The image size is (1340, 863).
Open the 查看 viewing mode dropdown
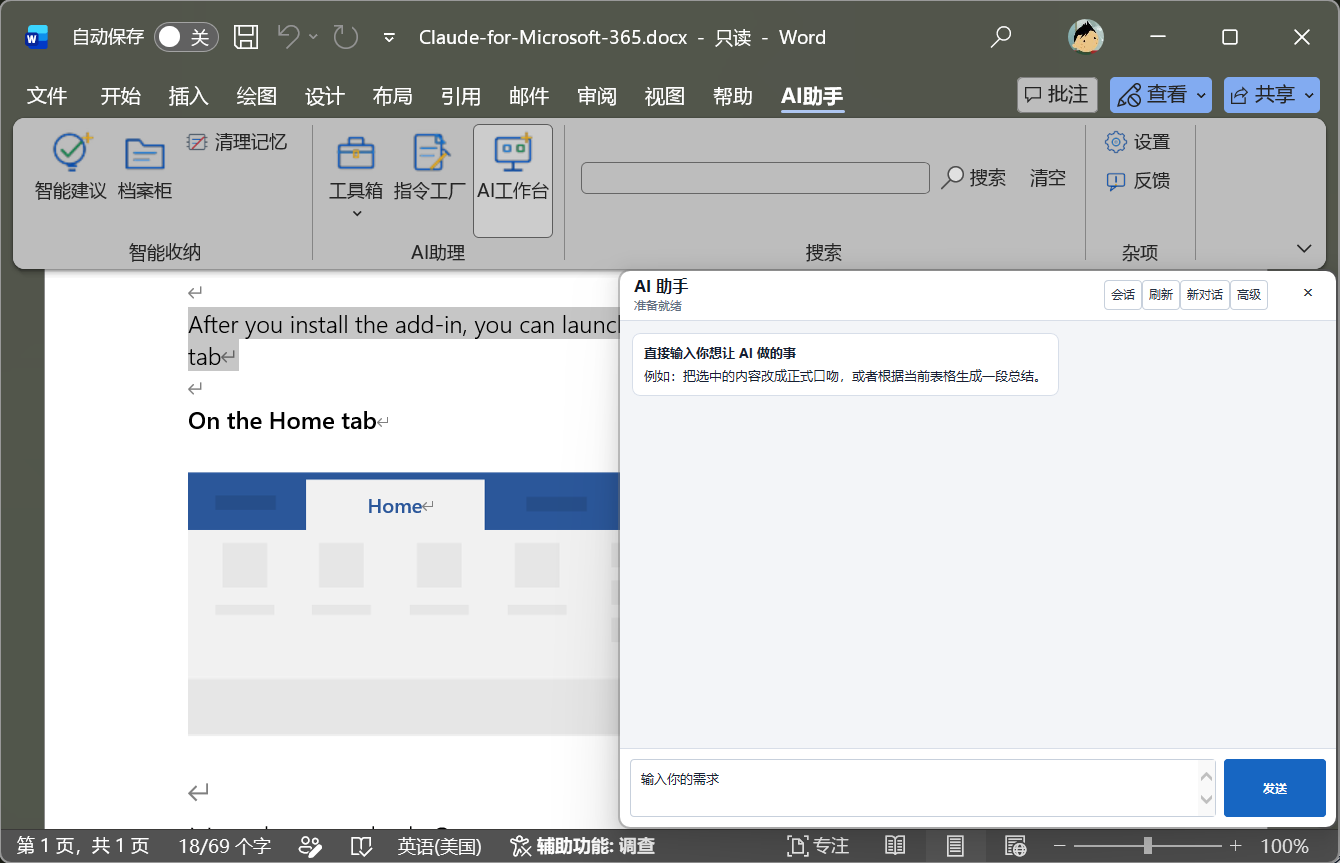(1160, 95)
